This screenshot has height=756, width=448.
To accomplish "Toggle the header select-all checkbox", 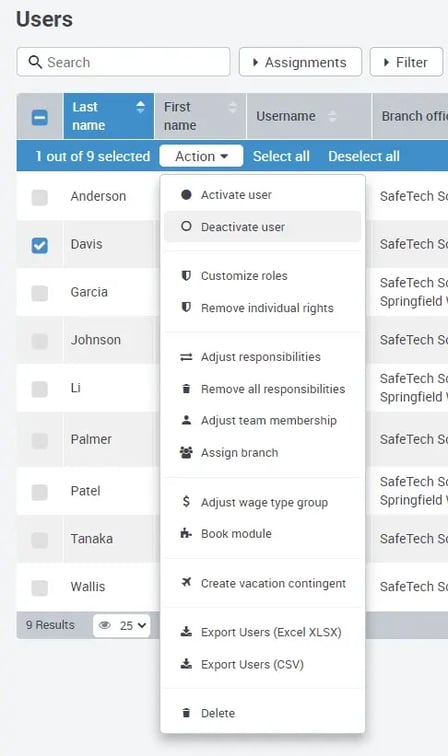I will (x=40, y=117).
